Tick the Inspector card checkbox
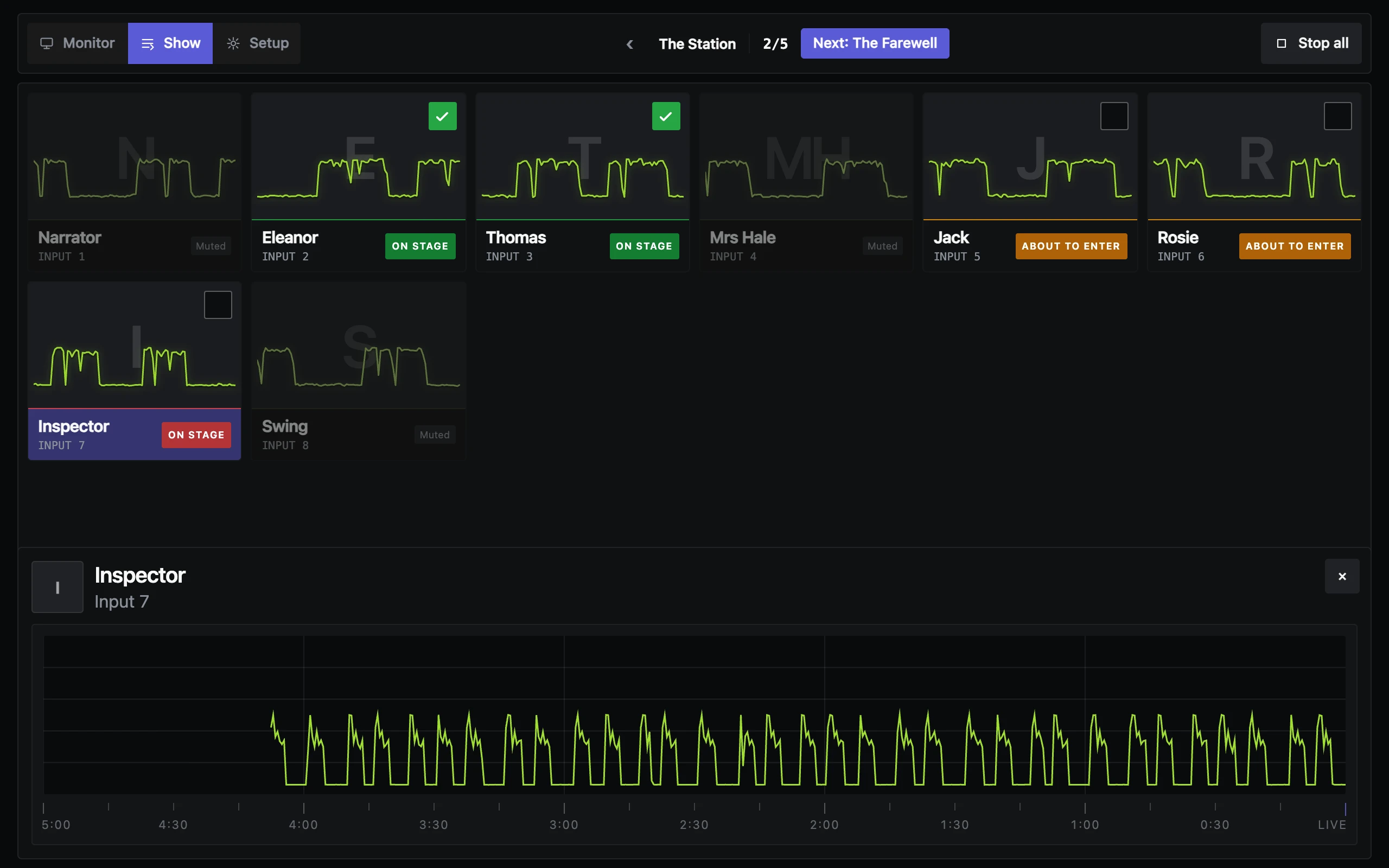 point(218,305)
